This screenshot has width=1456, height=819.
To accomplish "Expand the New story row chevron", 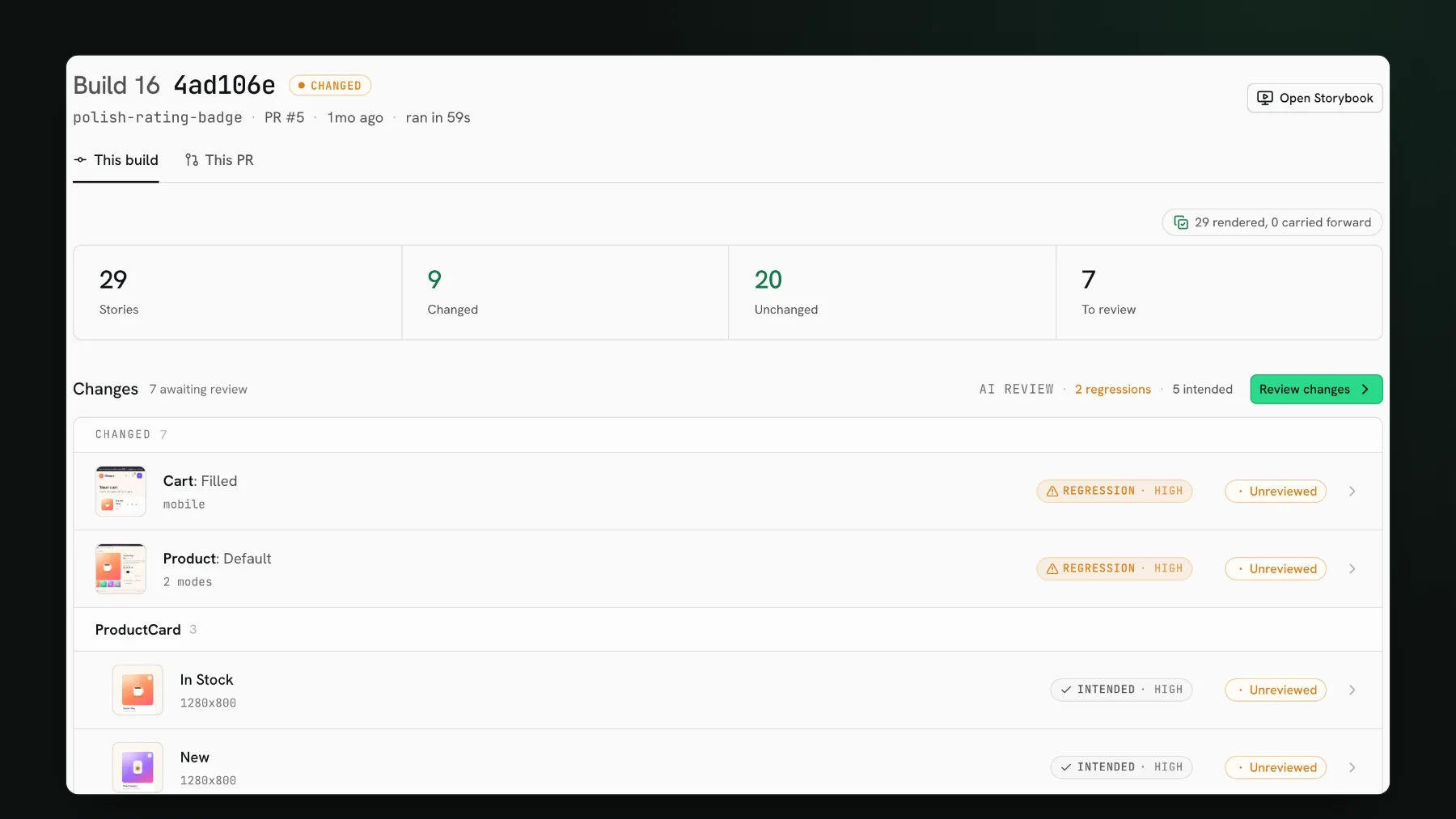I will (1352, 768).
